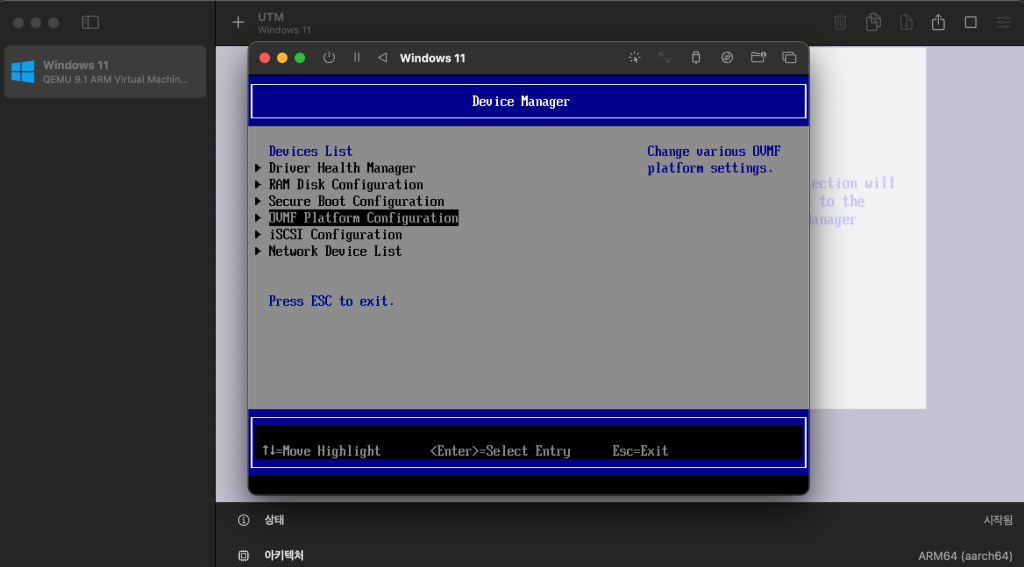Click the chip icon beside 아키텍처

[x=244, y=556]
